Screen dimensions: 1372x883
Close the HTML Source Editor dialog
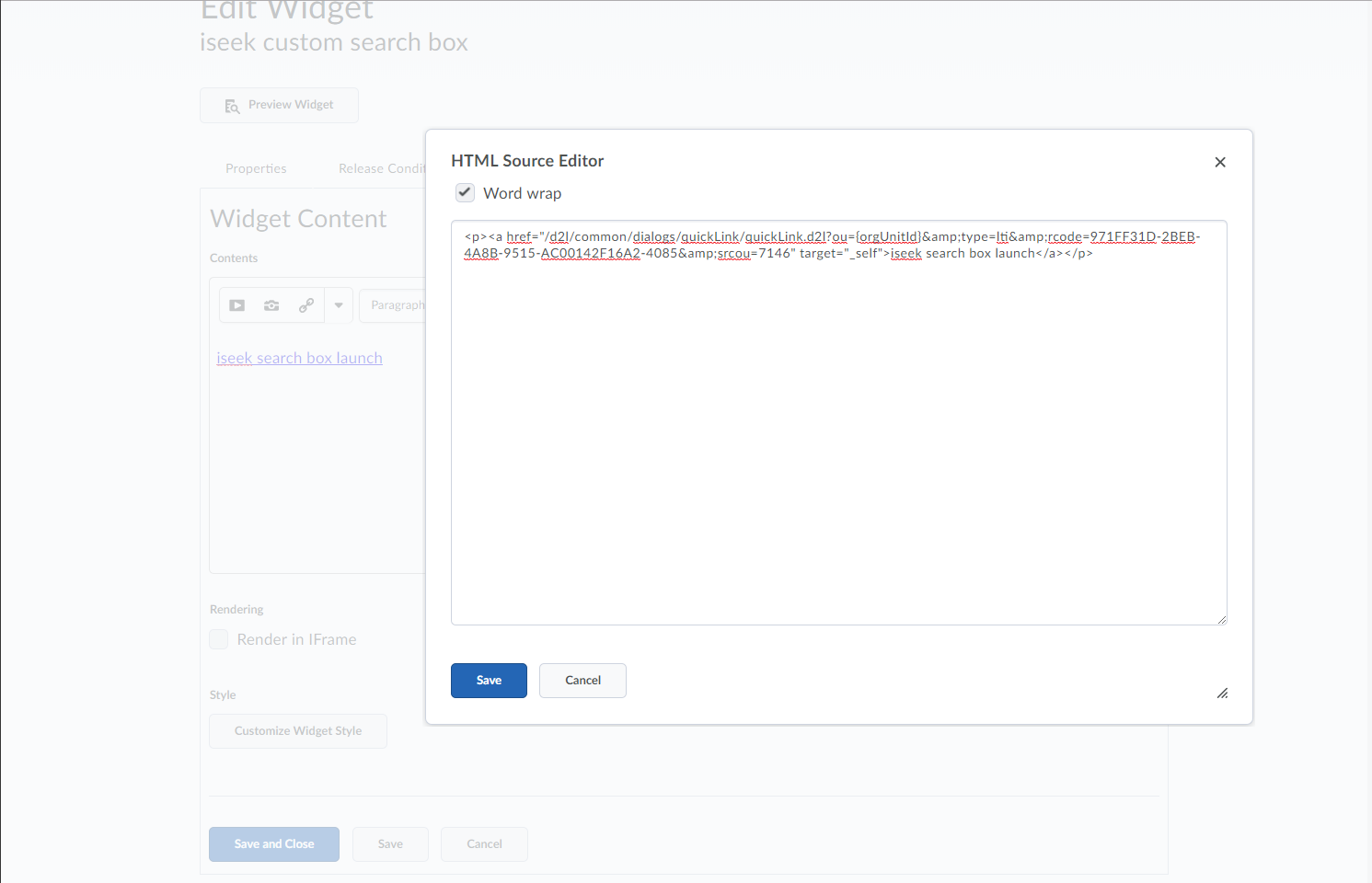point(1220,163)
